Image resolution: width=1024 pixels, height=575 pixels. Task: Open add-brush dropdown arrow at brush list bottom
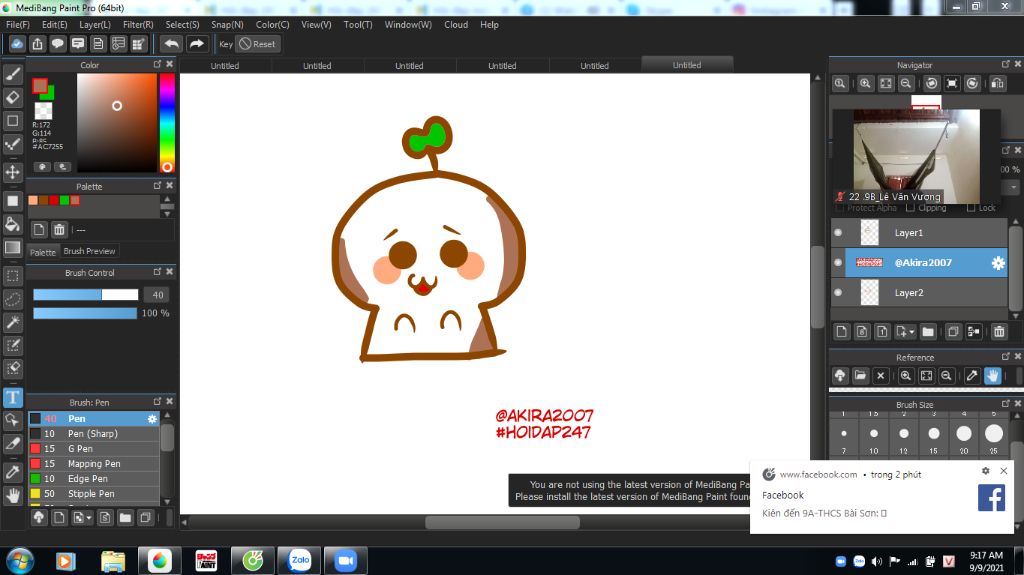click(x=89, y=518)
